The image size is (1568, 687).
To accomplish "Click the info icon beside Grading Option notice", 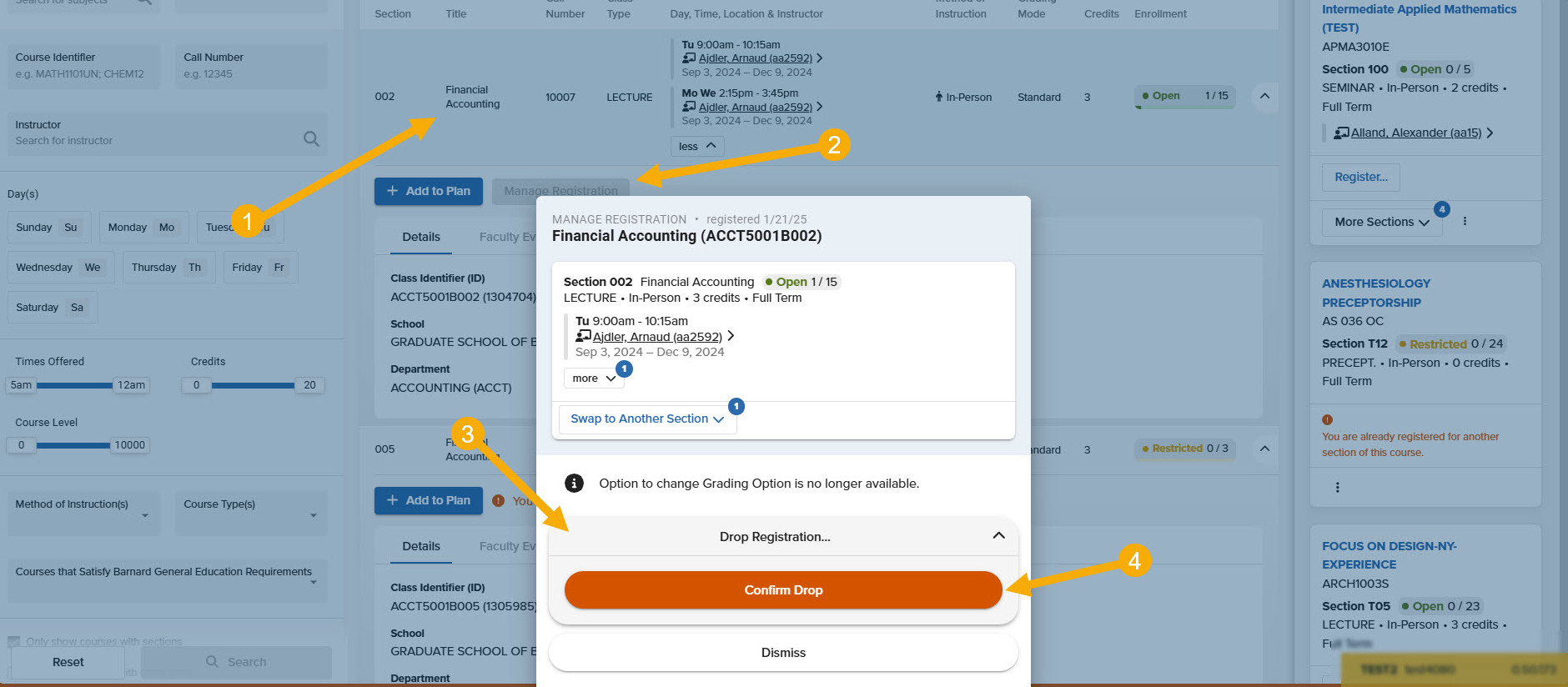I will pos(574,484).
